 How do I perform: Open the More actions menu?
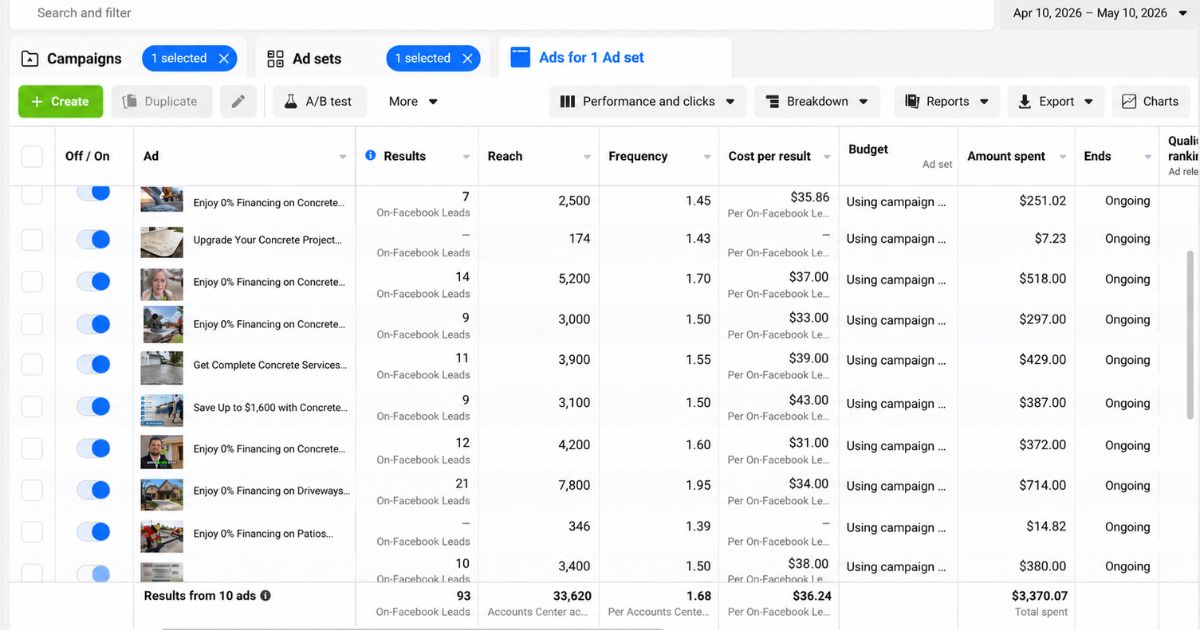click(x=413, y=101)
